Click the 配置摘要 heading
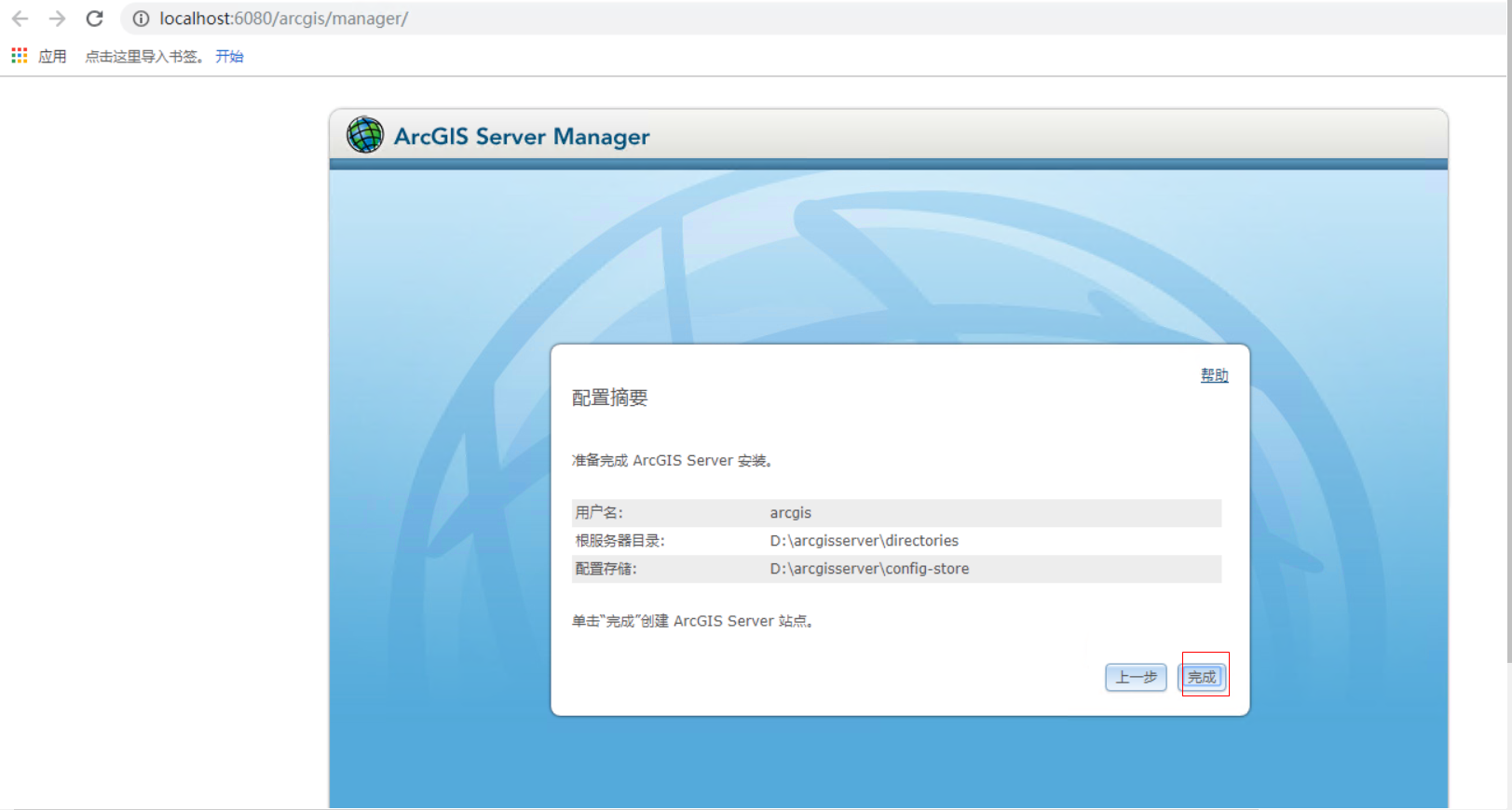The width and height of the screenshot is (1512, 810). 609,398
